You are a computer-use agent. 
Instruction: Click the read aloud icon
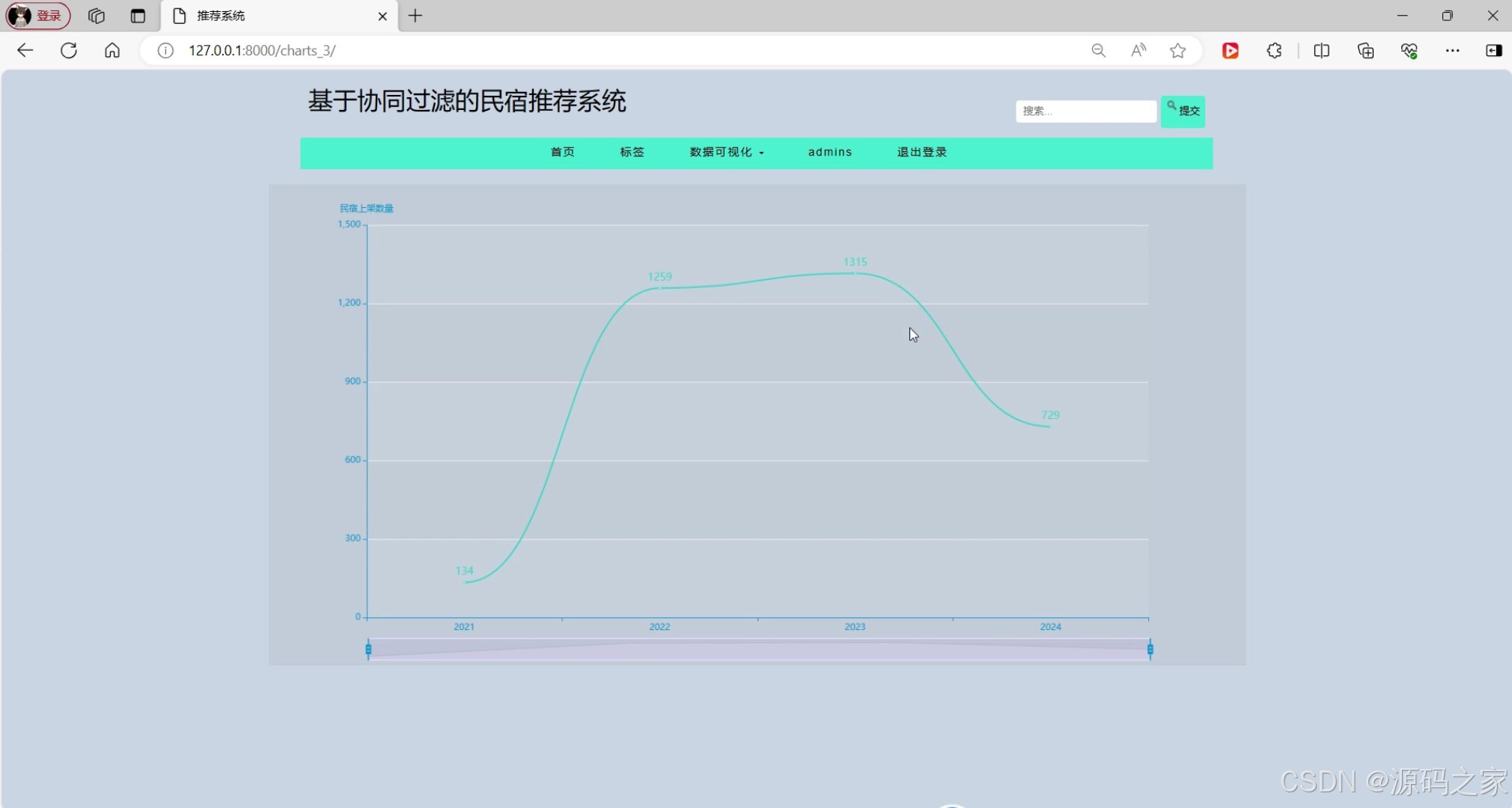(1138, 50)
